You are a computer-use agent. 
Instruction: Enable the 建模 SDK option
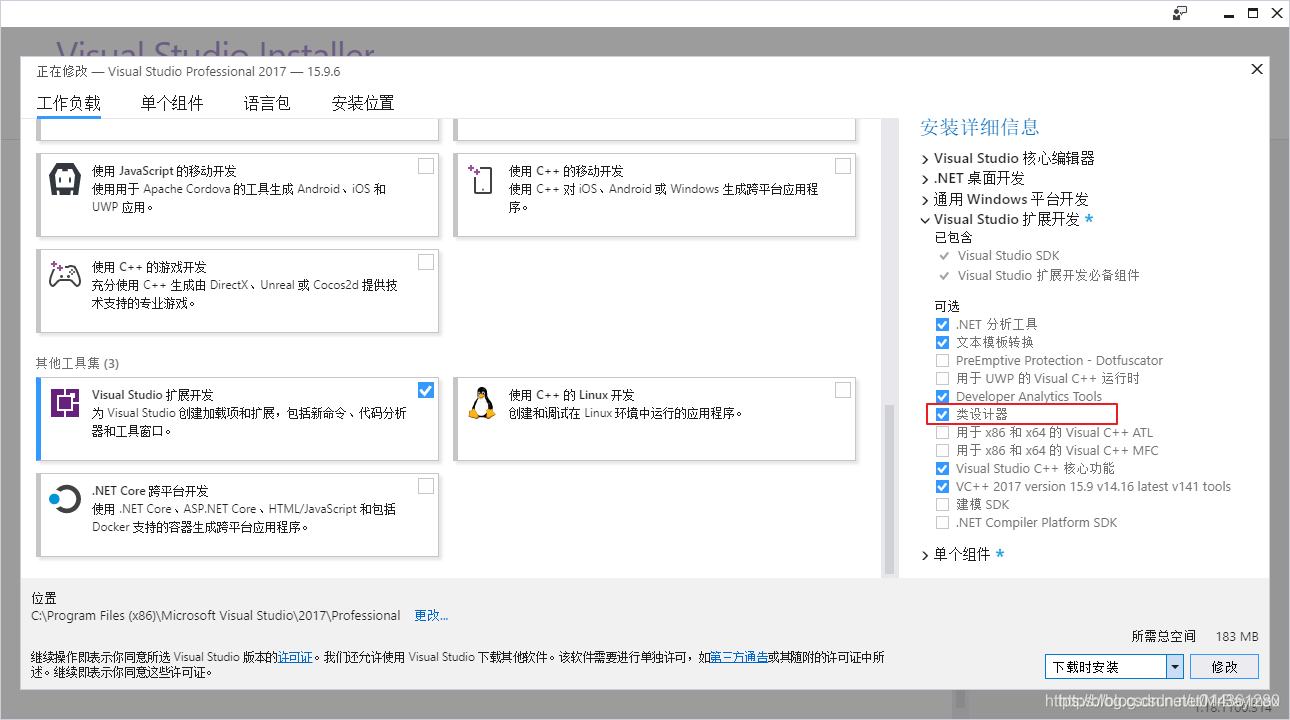[942, 504]
